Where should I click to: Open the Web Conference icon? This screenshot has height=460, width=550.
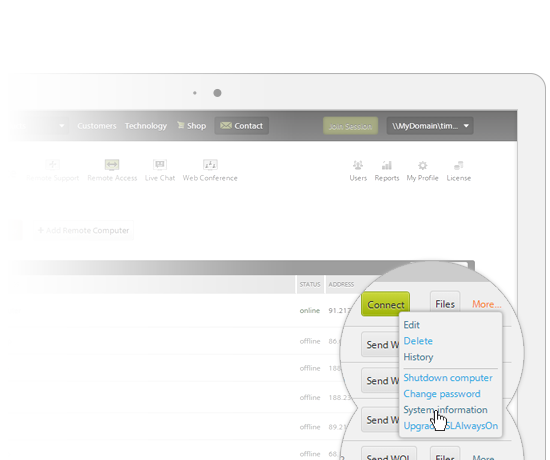coord(210,165)
